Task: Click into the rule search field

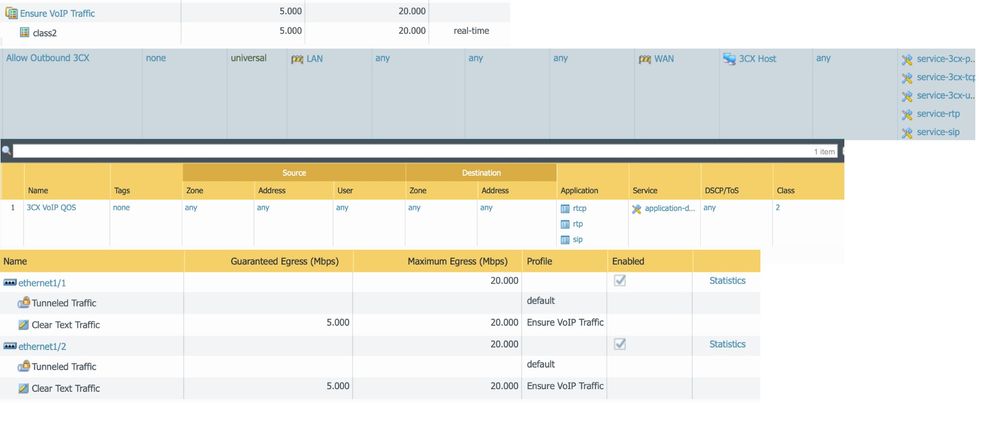Action: 400,151
